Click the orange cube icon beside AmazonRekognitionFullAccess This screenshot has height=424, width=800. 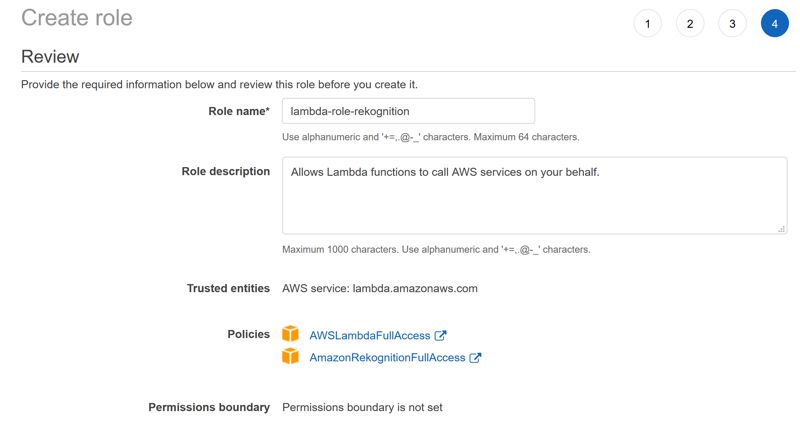290,356
